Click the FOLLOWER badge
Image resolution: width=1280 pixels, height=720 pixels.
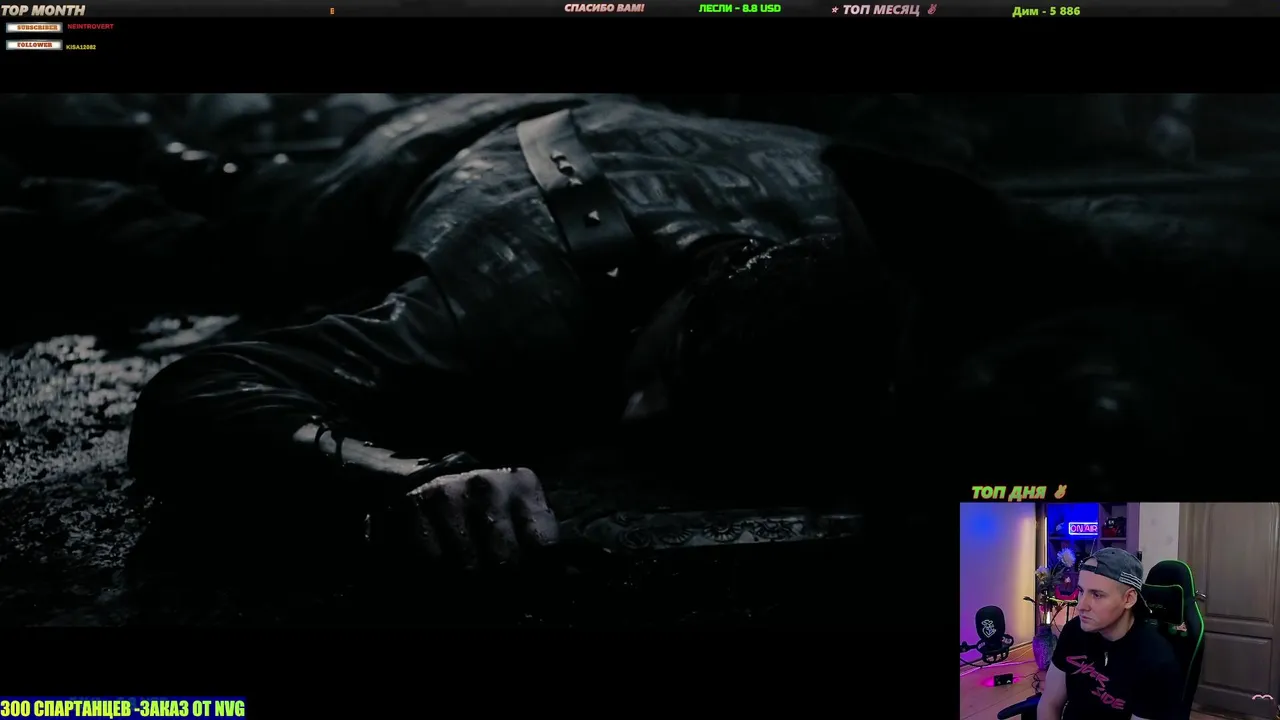pyautogui.click(x=34, y=45)
